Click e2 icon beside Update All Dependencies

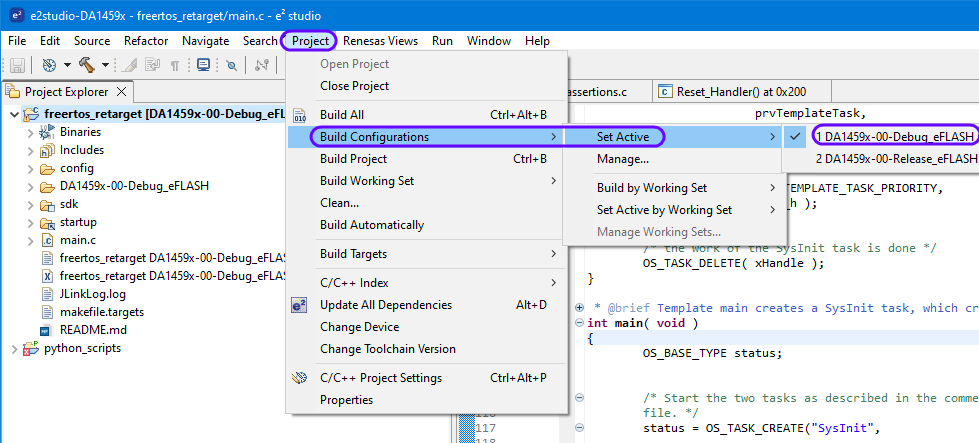pyautogui.click(x=300, y=305)
